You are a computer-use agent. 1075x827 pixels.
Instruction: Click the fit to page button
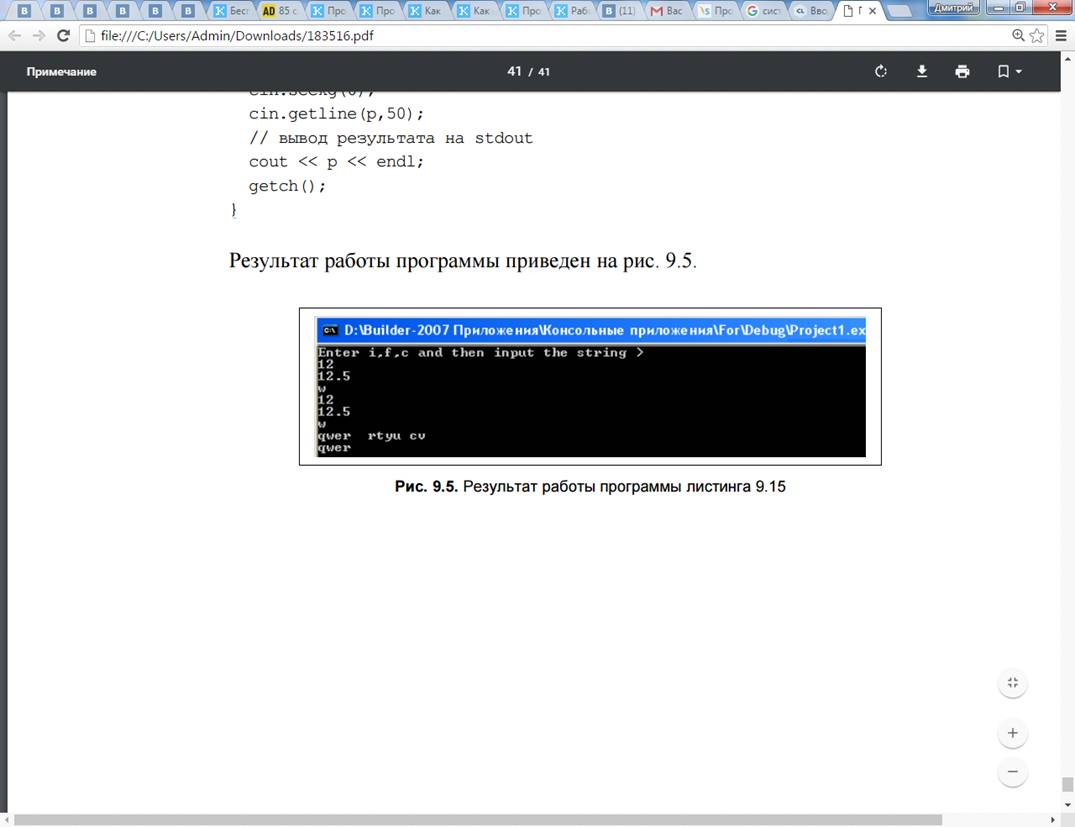1012,683
